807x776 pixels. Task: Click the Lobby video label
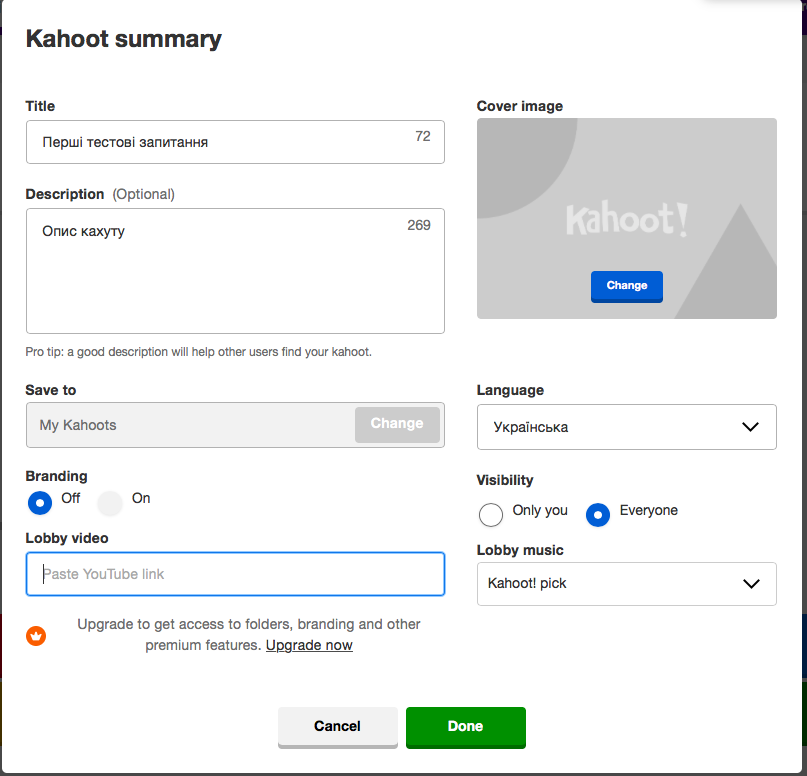pyautogui.click(x=67, y=538)
